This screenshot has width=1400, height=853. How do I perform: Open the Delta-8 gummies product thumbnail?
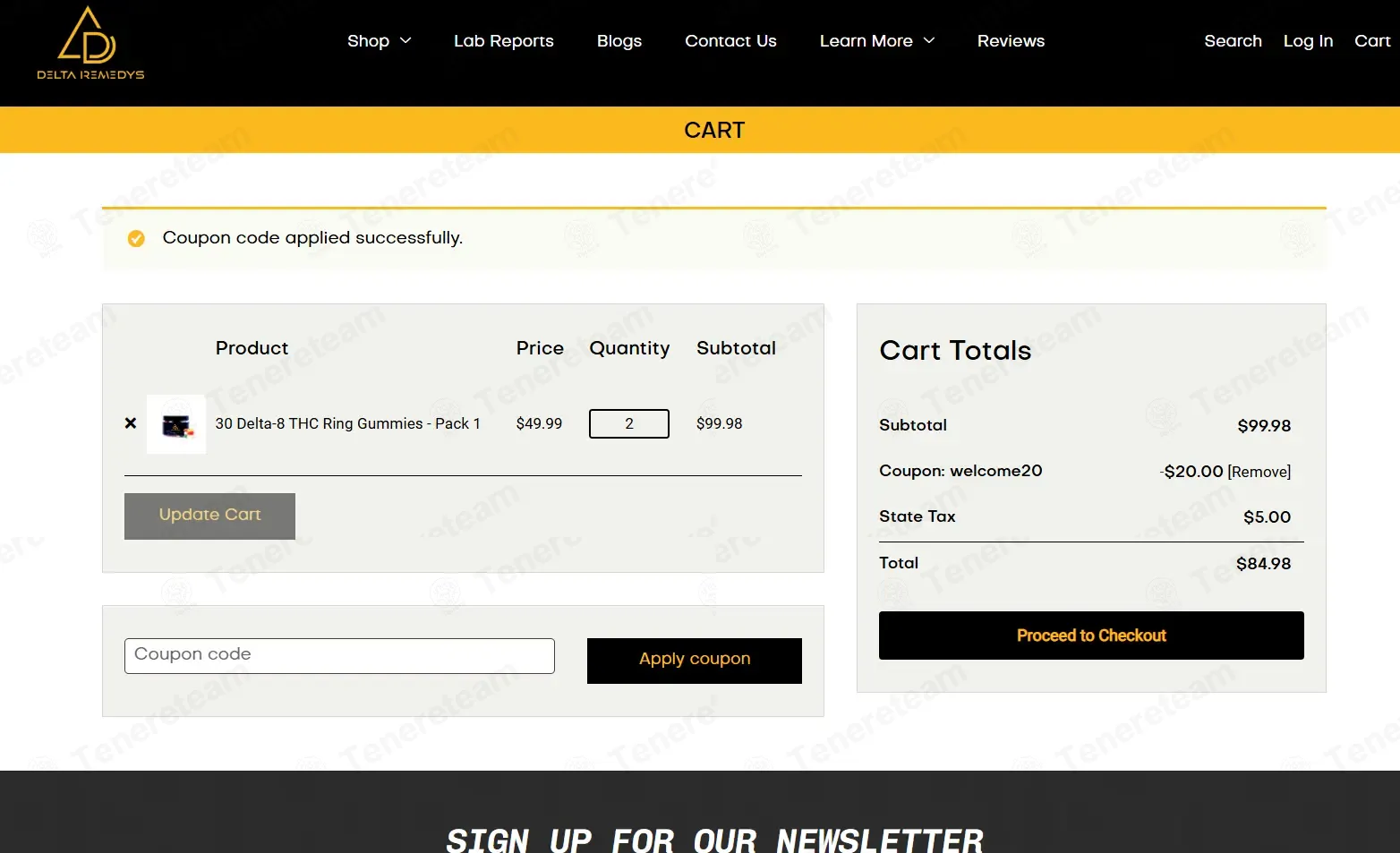click(x=176, y=424)
